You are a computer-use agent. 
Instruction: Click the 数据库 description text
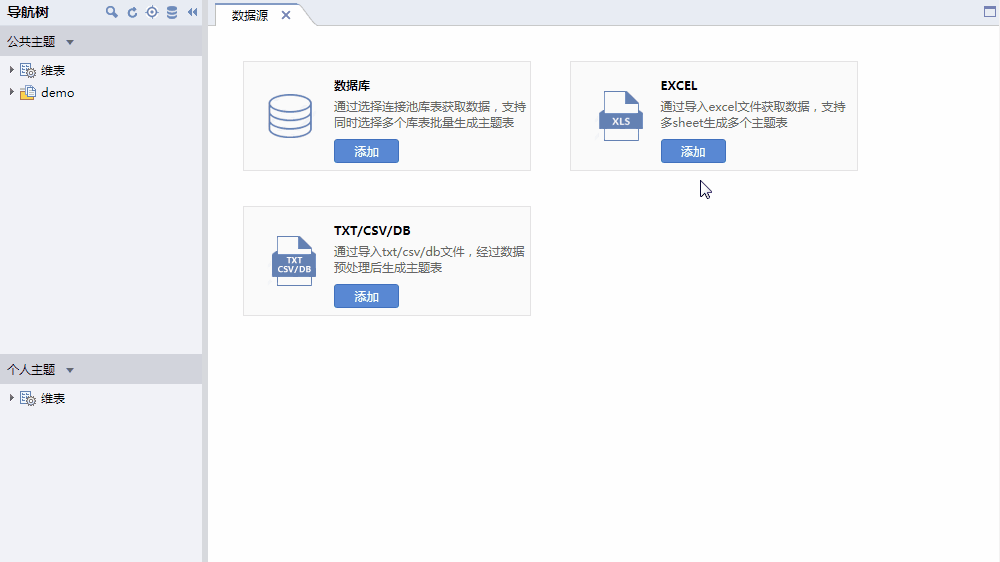pyautogui.click(x=430, y=115)
